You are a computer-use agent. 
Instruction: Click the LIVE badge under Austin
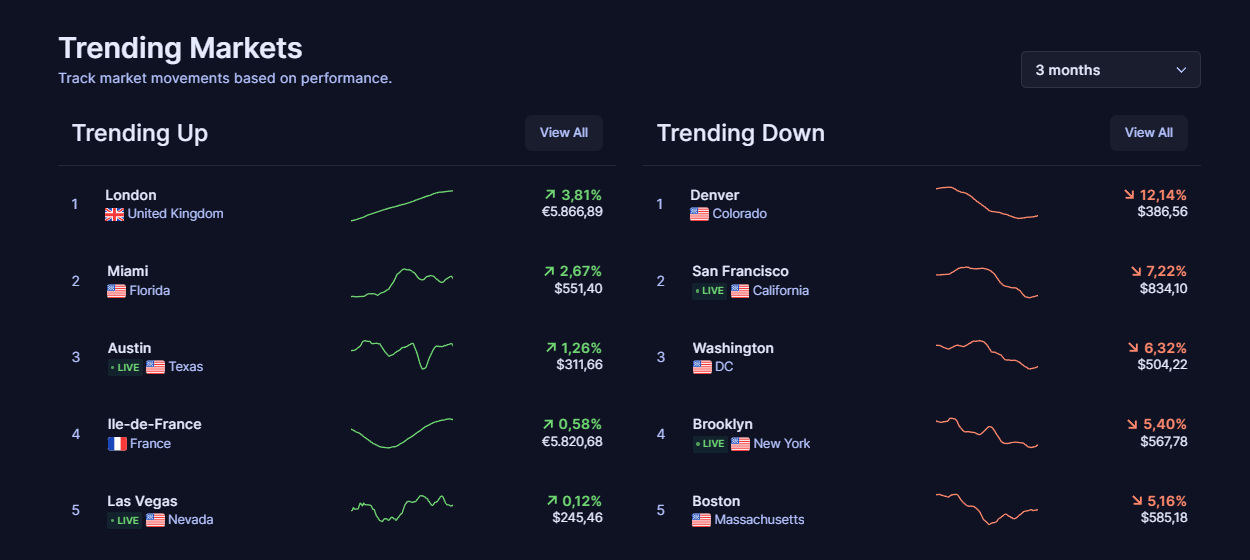coord(125,367)
